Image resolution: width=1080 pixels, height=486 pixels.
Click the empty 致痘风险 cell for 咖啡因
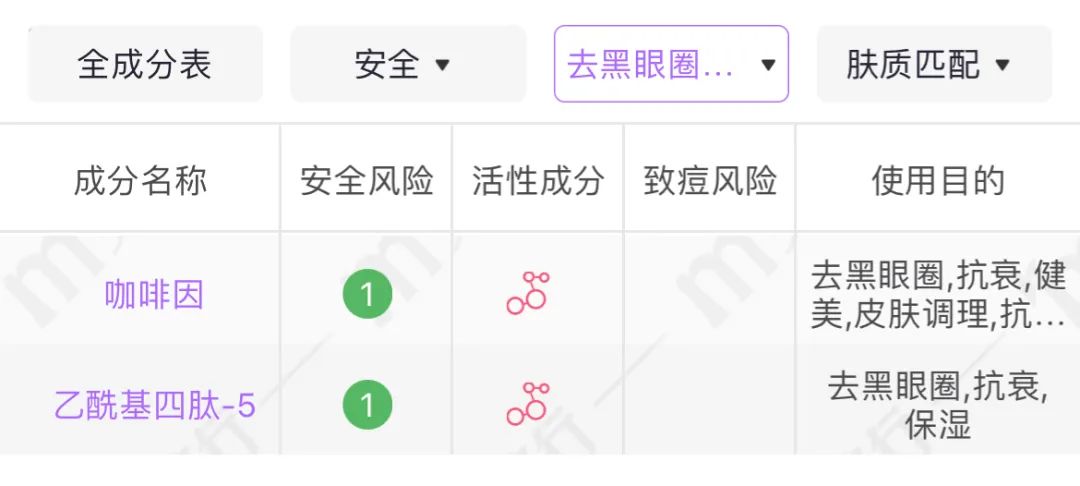710,289
